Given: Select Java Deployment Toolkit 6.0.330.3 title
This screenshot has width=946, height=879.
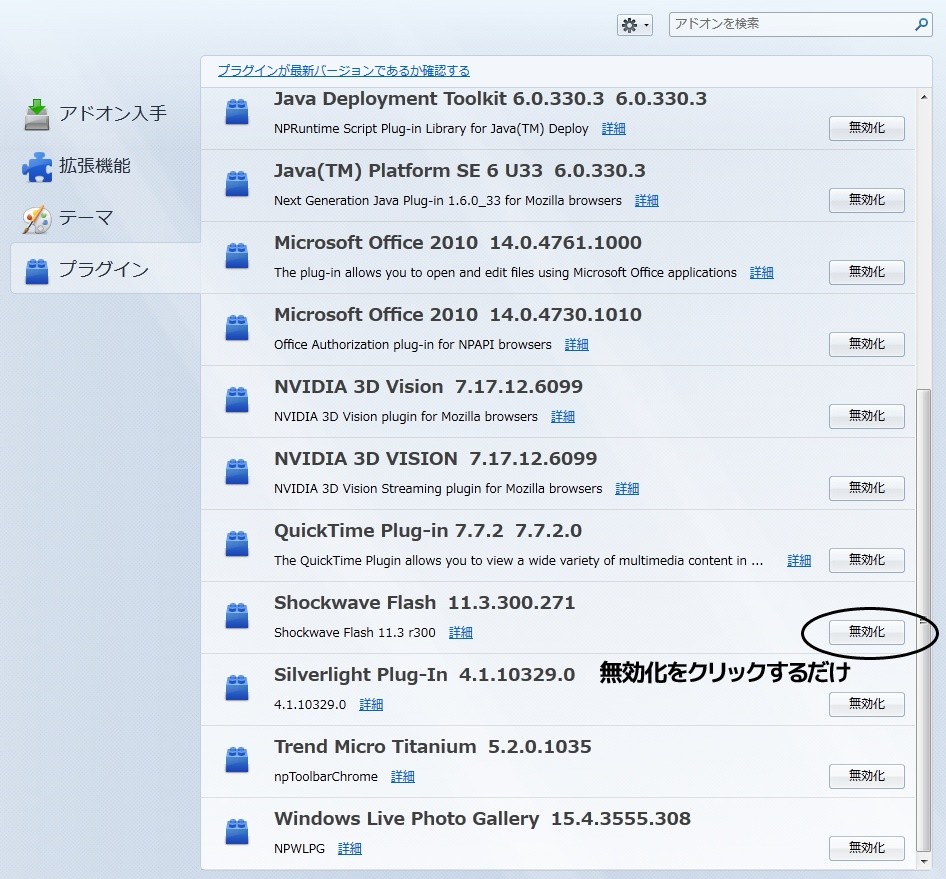Looking at the screenshot, I should [x=490, y=99].
